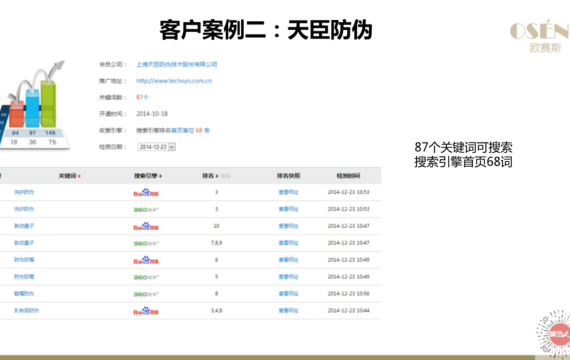Click the 首页首位 link in 收索引擎 row
This screenshot has width=570, height=360.
pyautogui.click(x=182, y=130)
